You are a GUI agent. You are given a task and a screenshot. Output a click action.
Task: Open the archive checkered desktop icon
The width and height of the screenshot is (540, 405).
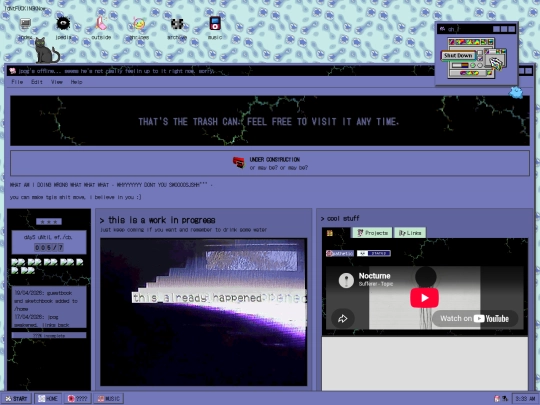tap(177, 24)
